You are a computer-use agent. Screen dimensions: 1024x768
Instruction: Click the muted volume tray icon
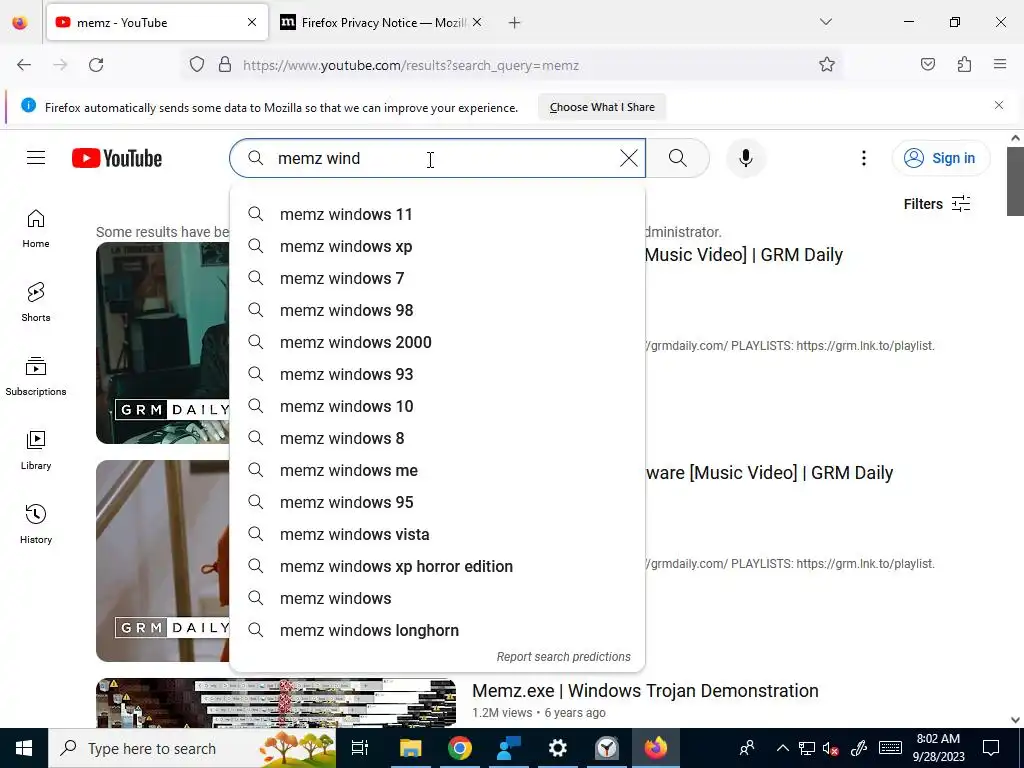831,748
